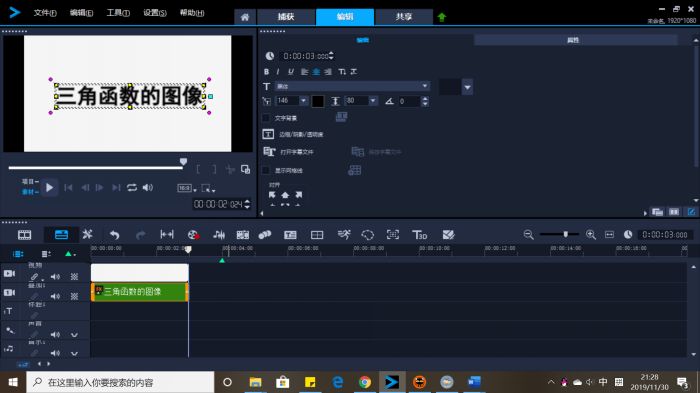Open the 帮助 Help menu
700x393 pixels.
pyautogui.click(x=192, y=13)
